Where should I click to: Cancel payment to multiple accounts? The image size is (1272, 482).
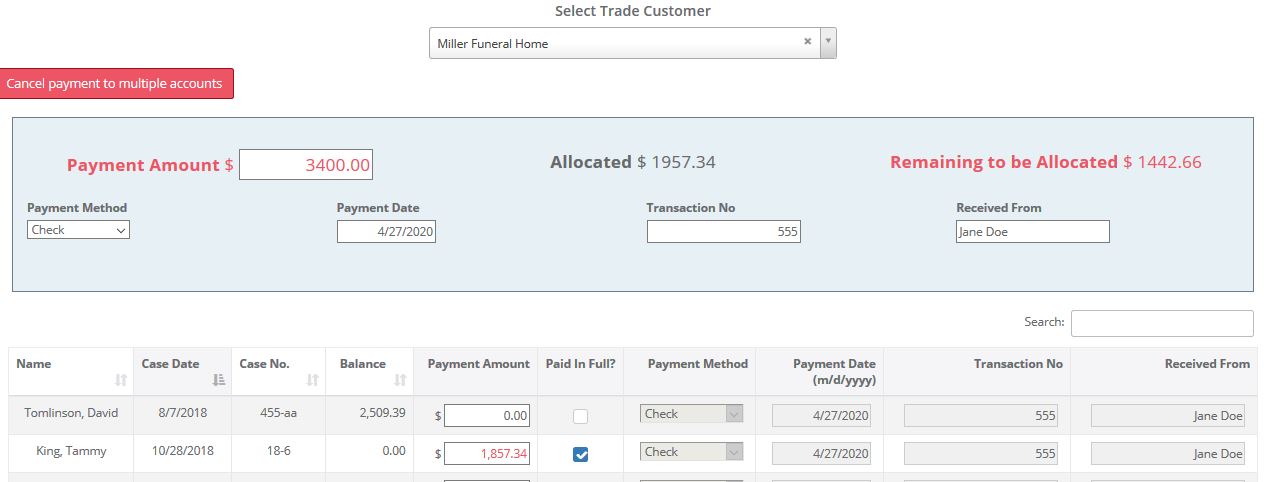tap(116, 84)
